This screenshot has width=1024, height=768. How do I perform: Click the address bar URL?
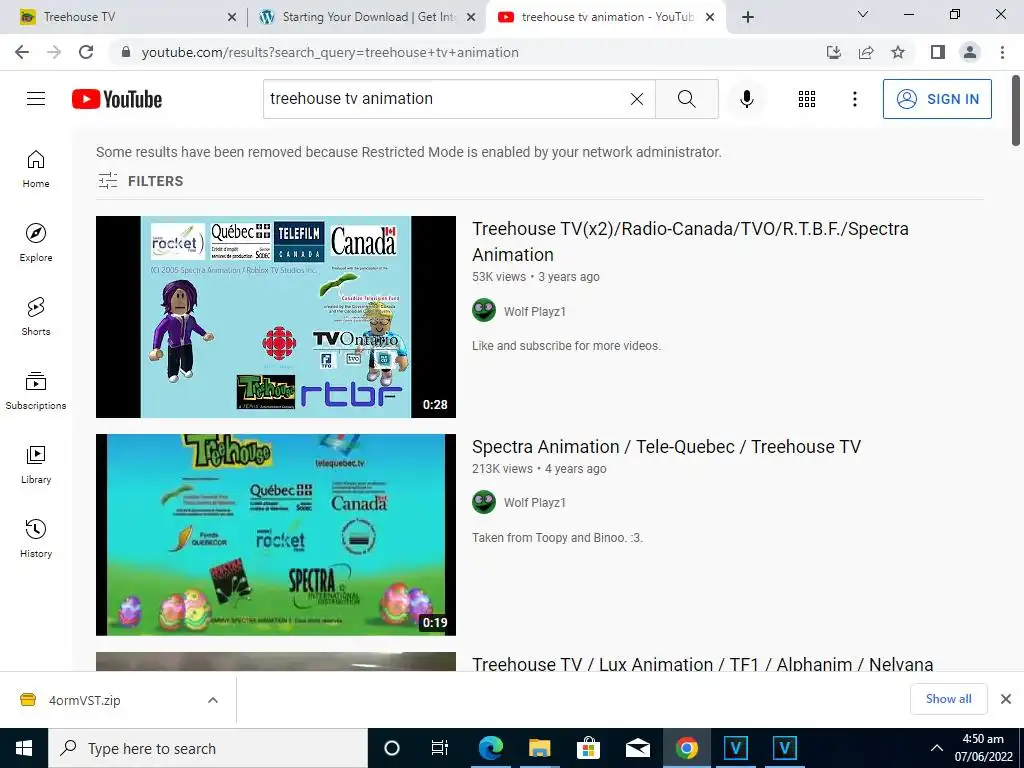(330, 52)
